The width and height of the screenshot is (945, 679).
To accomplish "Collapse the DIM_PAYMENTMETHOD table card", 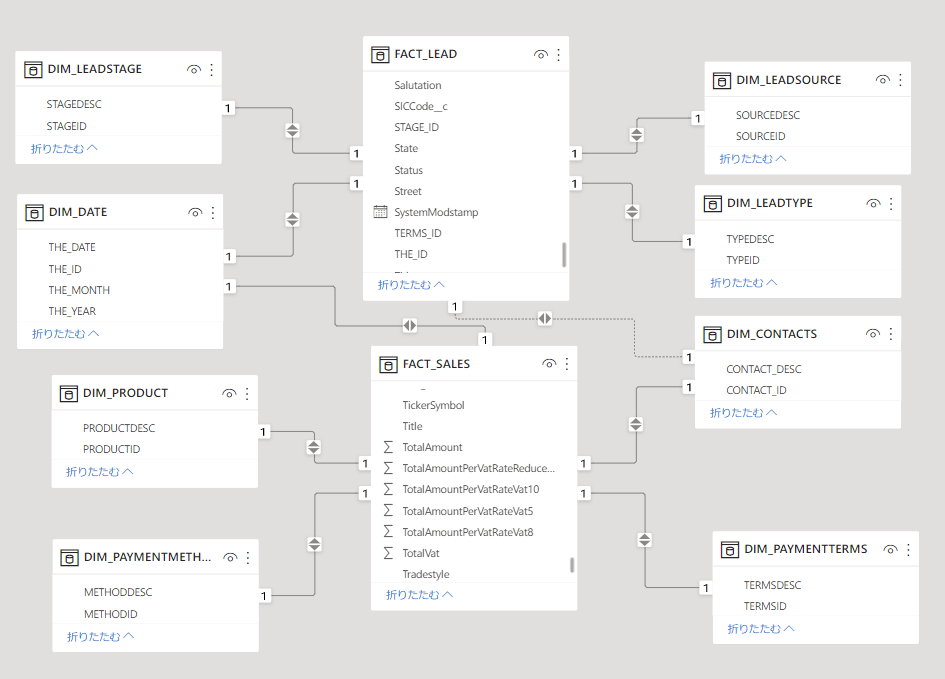I will coord(100,636).
